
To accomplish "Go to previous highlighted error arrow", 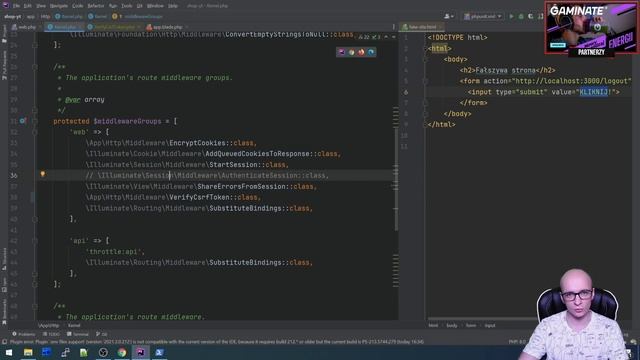I will (386, 37).
